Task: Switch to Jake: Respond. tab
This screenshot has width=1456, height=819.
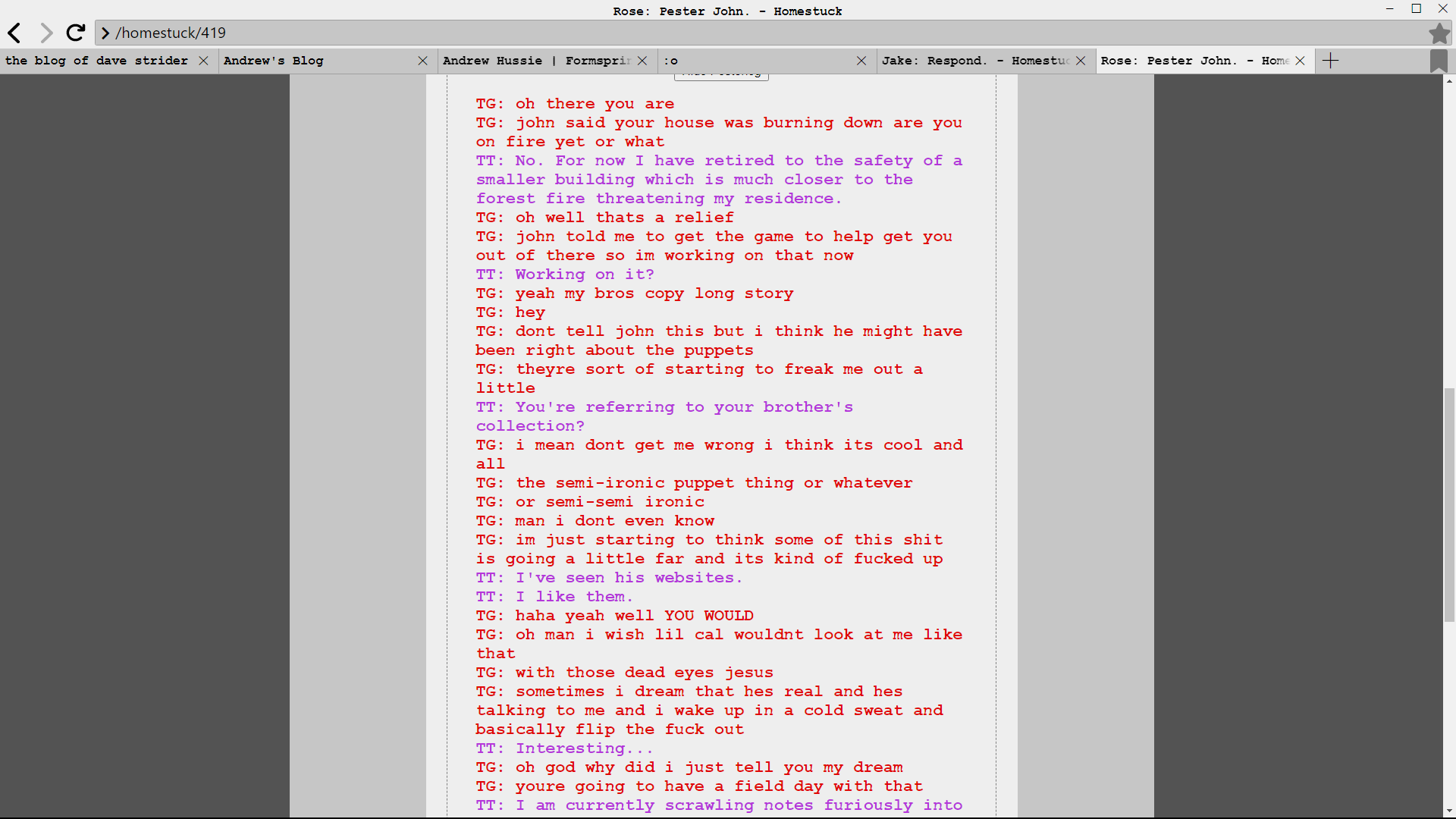Action: coord(974,61)
